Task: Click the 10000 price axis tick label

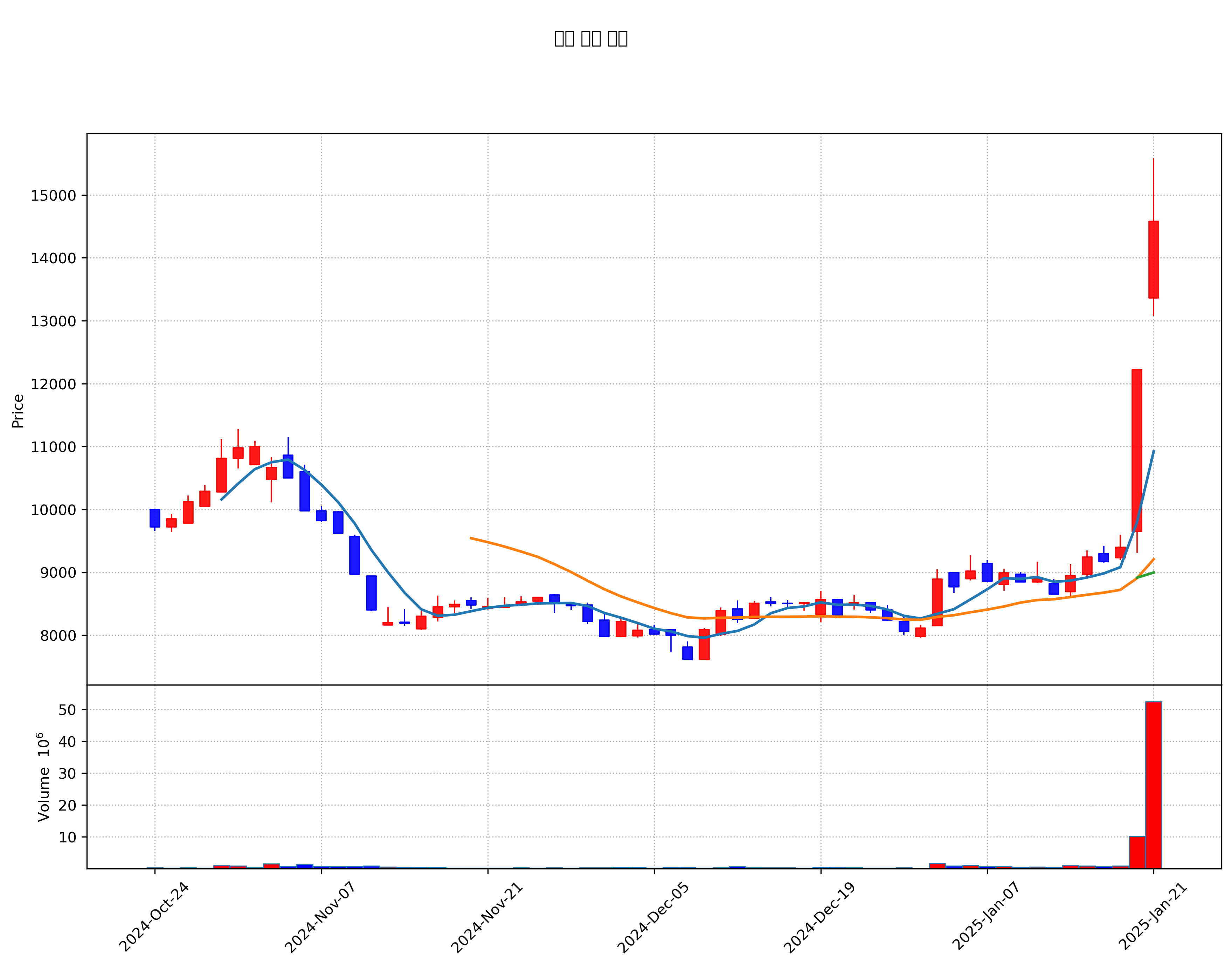Action: point(53,509)
